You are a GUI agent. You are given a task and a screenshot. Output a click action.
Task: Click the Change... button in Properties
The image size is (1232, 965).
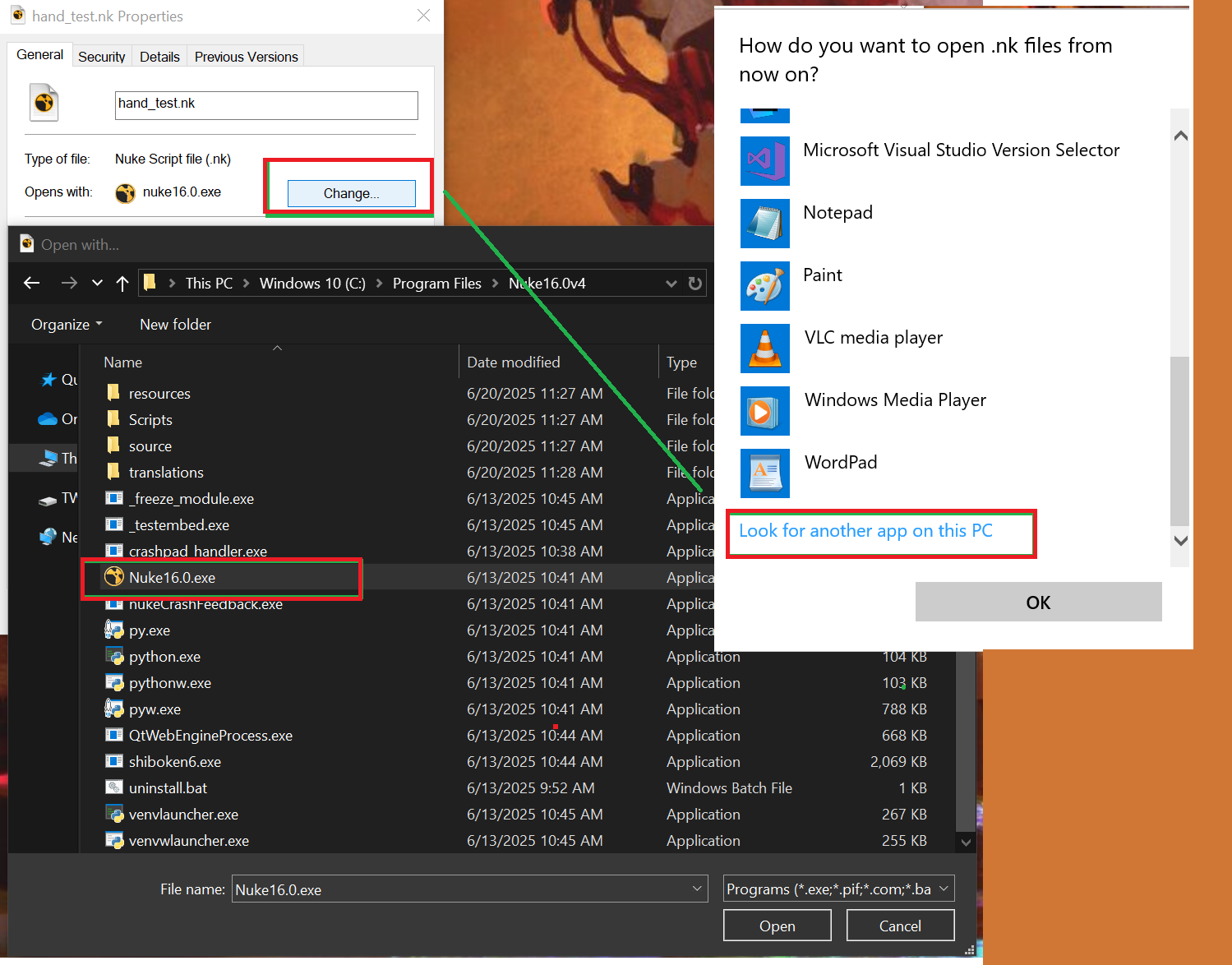point(351,193)
